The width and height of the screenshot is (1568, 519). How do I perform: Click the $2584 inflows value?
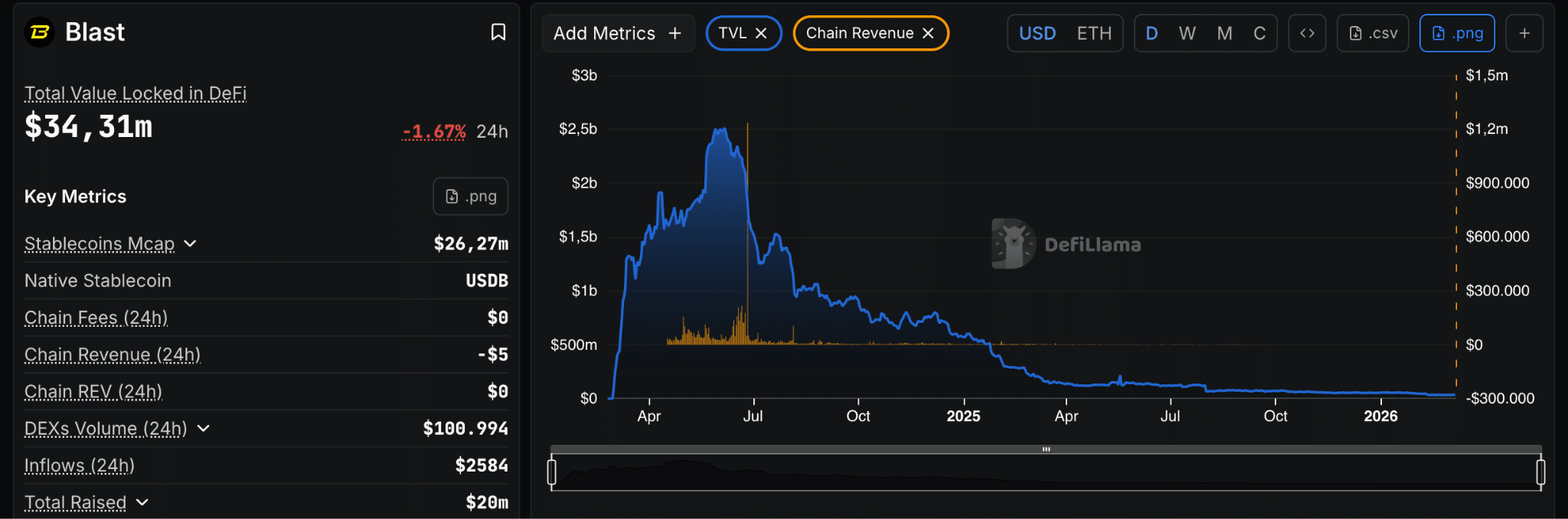point(482,465)
